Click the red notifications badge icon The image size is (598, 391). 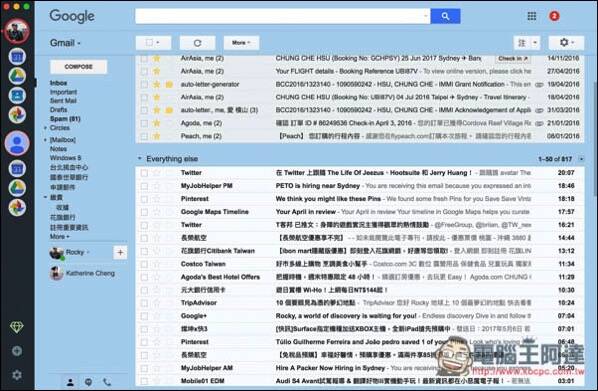click(x=554, y=16)
